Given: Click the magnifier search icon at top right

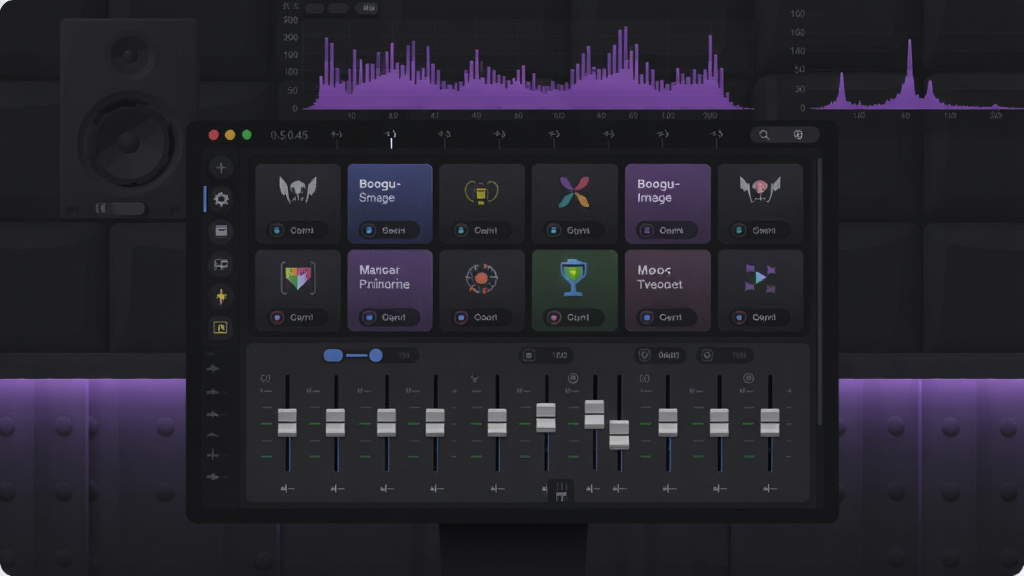Looking at the screenshot, I should (x=764, y=135).
